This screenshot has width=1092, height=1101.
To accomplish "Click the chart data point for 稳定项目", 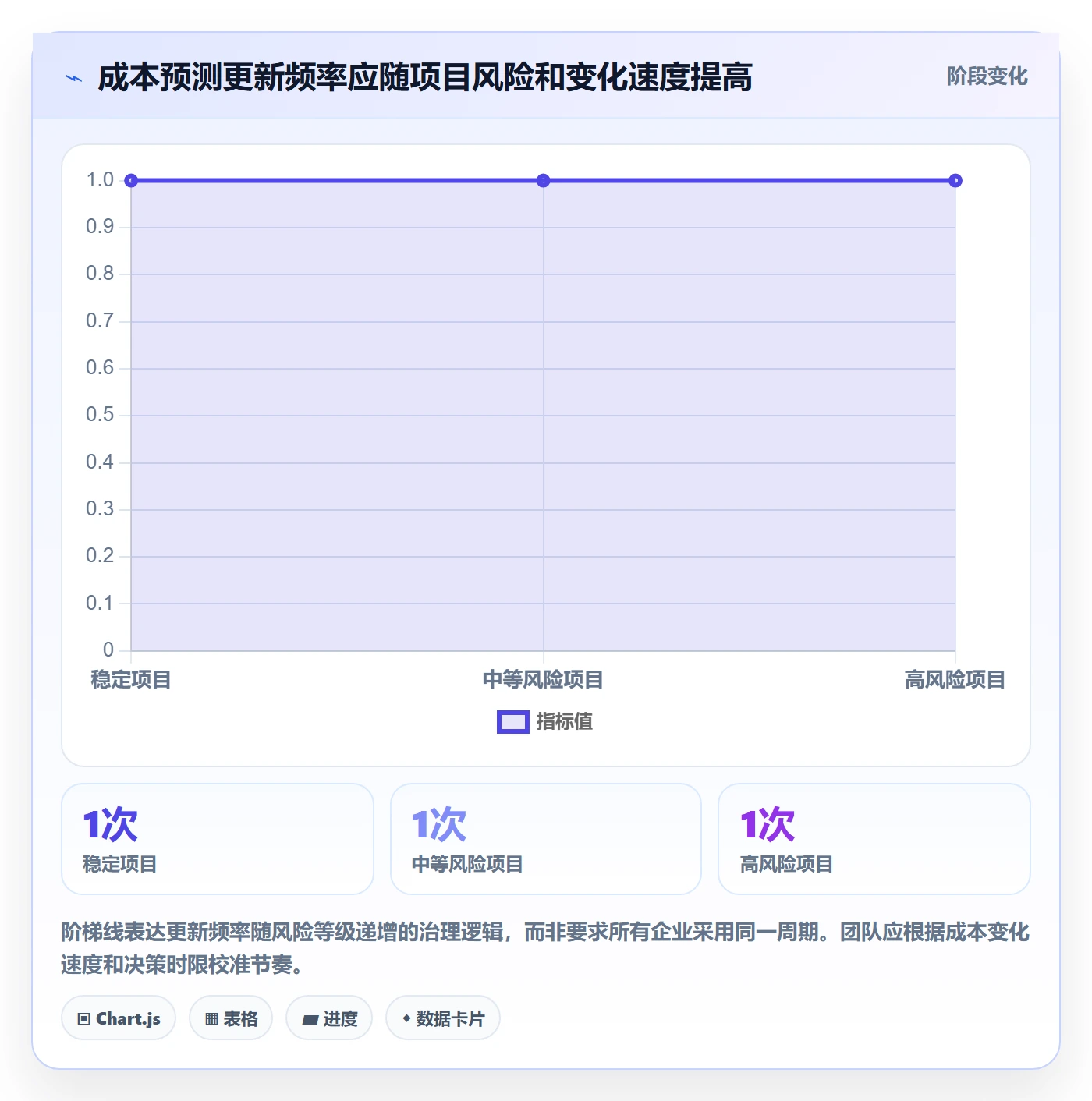I will [131, 181].
